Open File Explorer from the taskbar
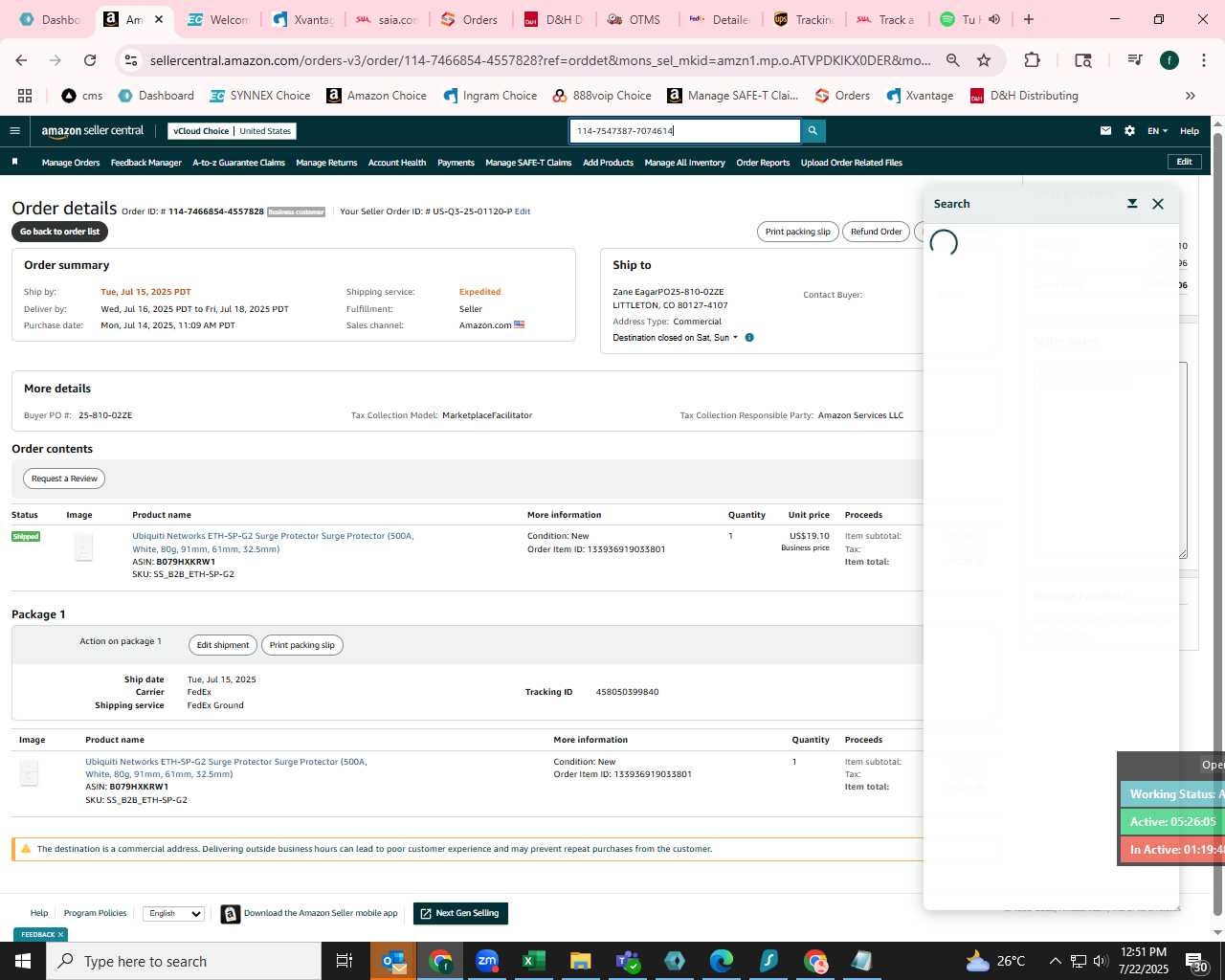Viewport: 1225px width, 980px height. point(581,961)
